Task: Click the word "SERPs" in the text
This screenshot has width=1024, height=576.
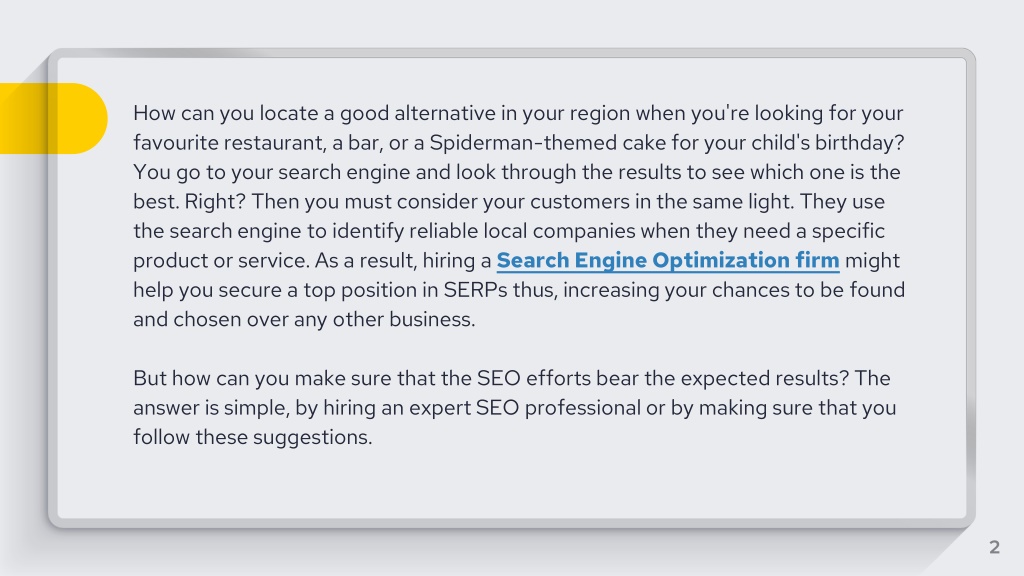Action: pyautogui.click(x=475, y=290)
